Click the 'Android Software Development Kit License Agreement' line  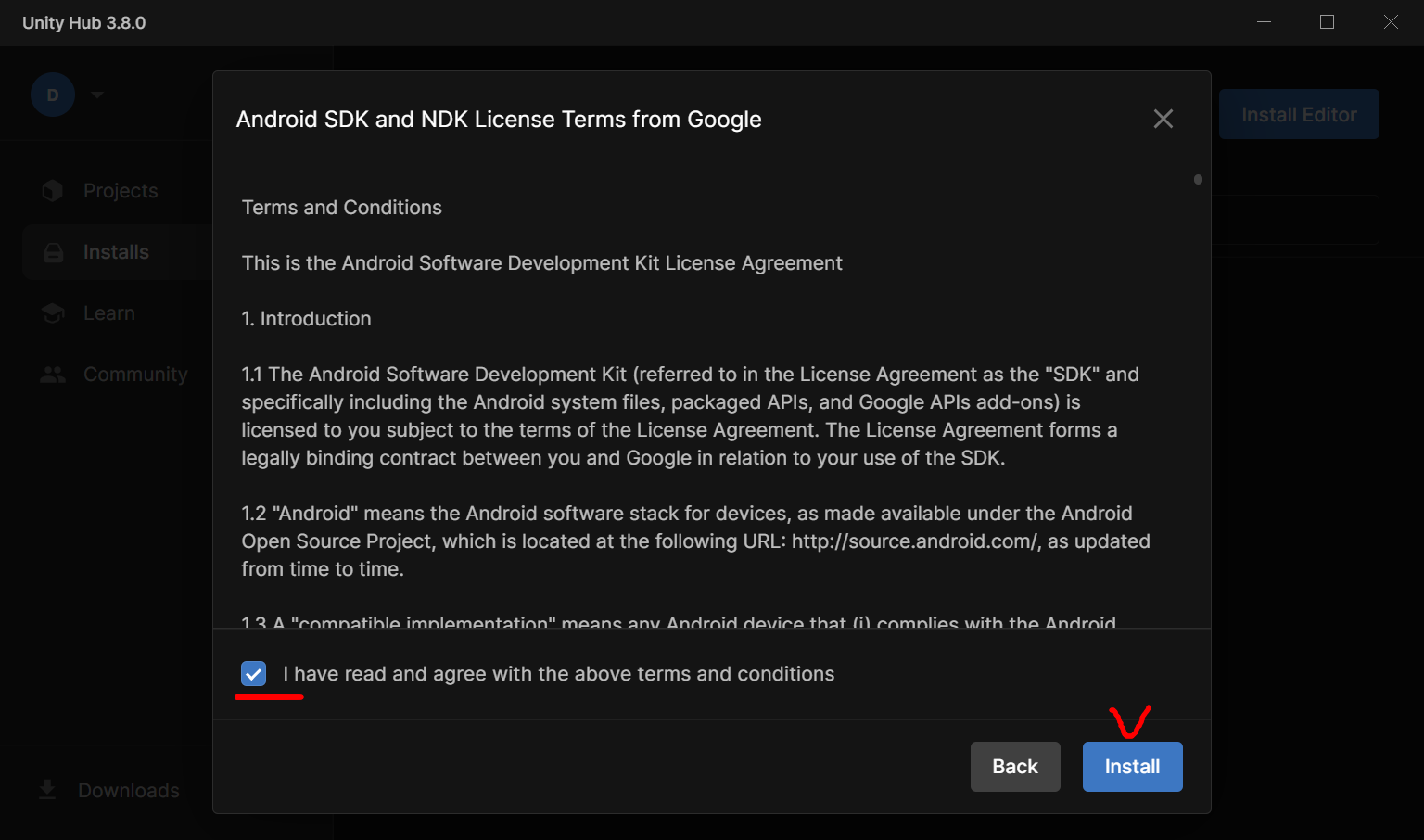[542, 263]
